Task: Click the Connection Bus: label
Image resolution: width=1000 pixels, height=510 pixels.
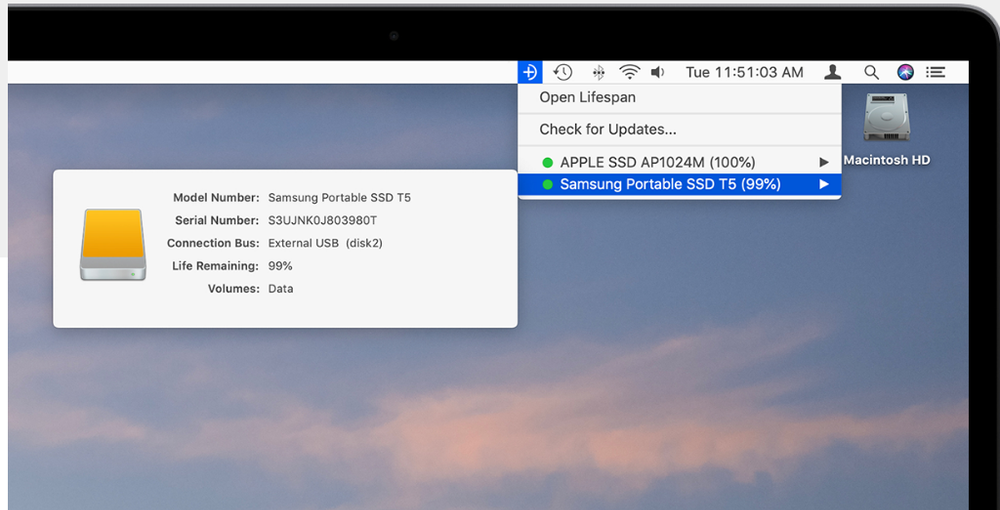Action: click(x=213, y=243)
